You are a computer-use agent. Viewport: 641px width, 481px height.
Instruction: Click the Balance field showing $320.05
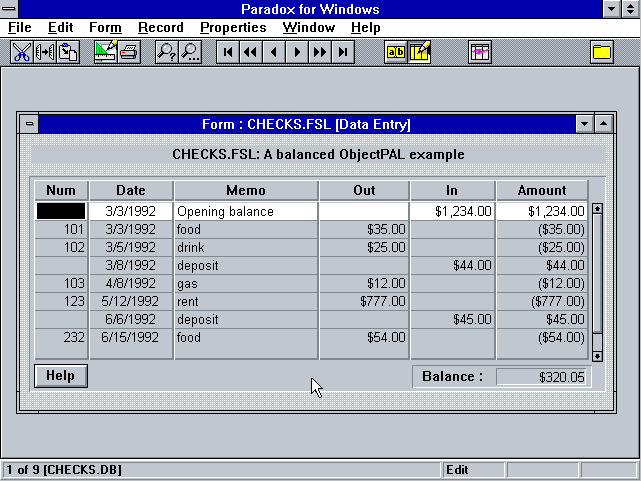coord(542,377)
